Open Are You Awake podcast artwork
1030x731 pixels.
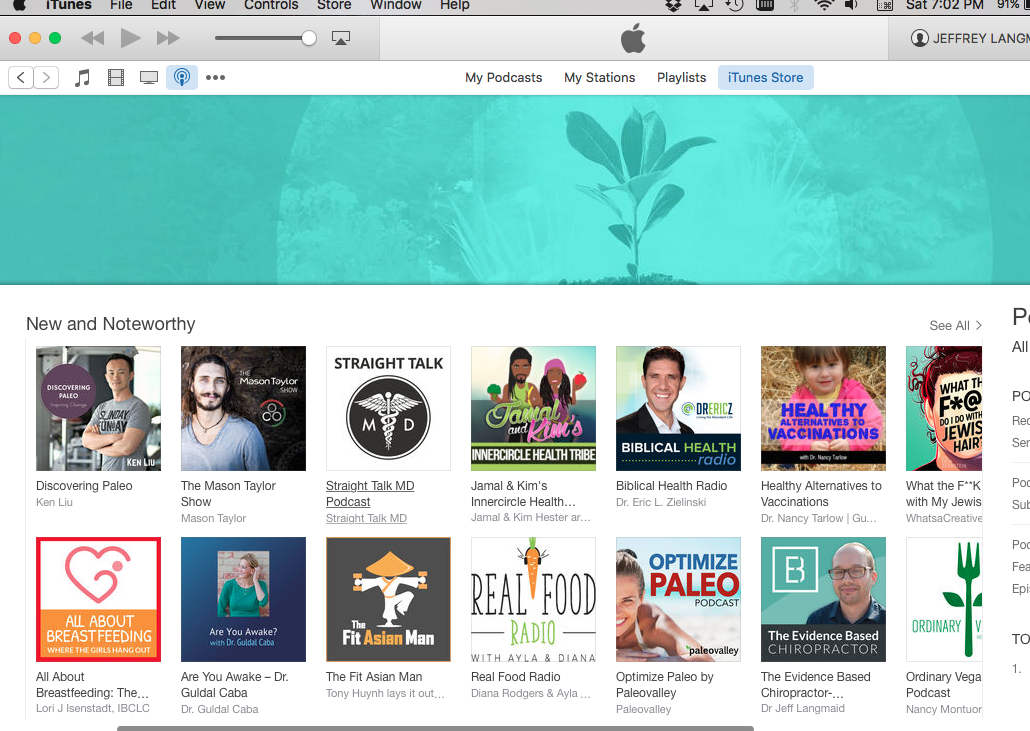pos(243,599)
